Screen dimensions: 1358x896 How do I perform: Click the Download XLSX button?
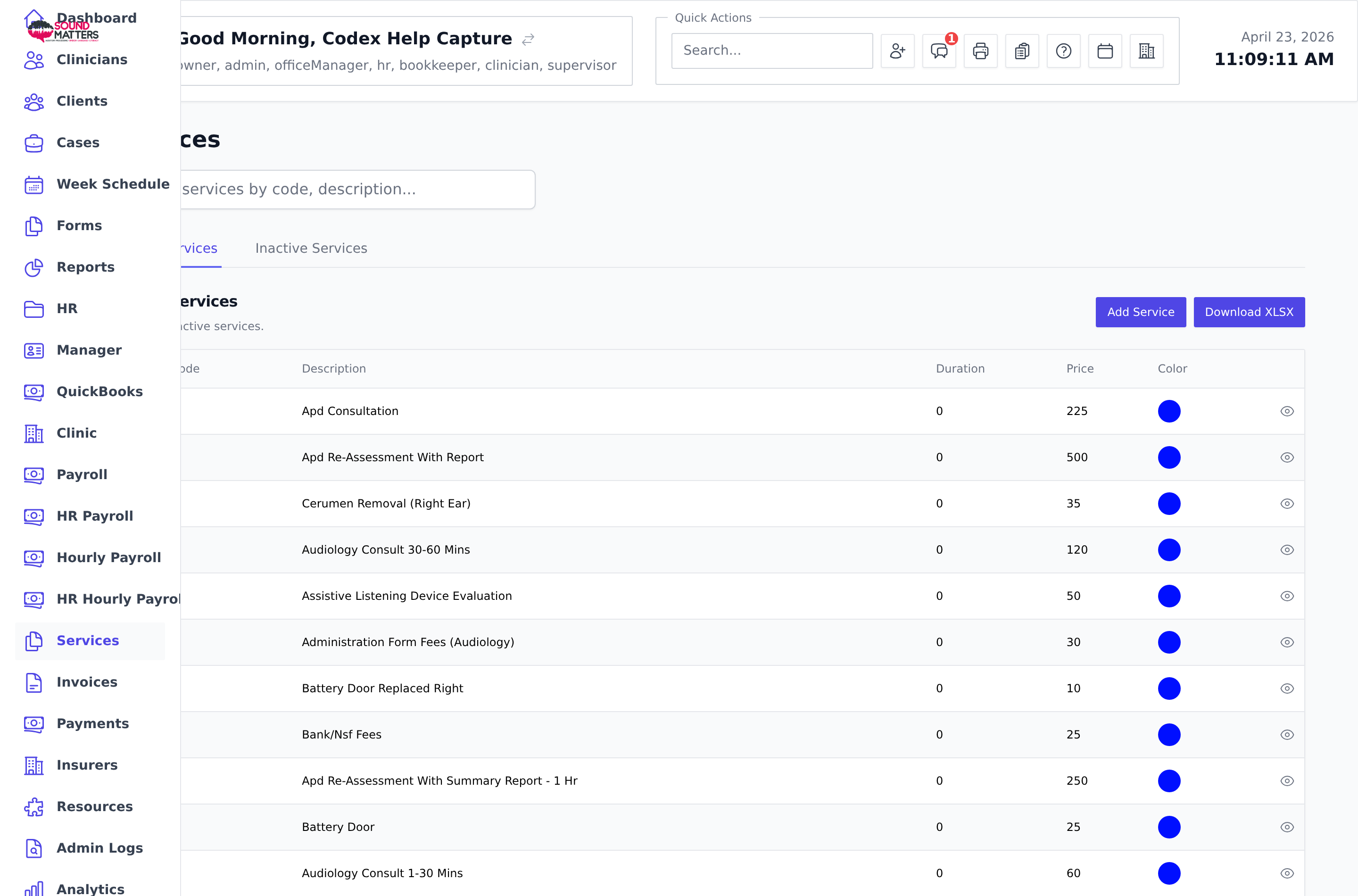coord(1249,312)
